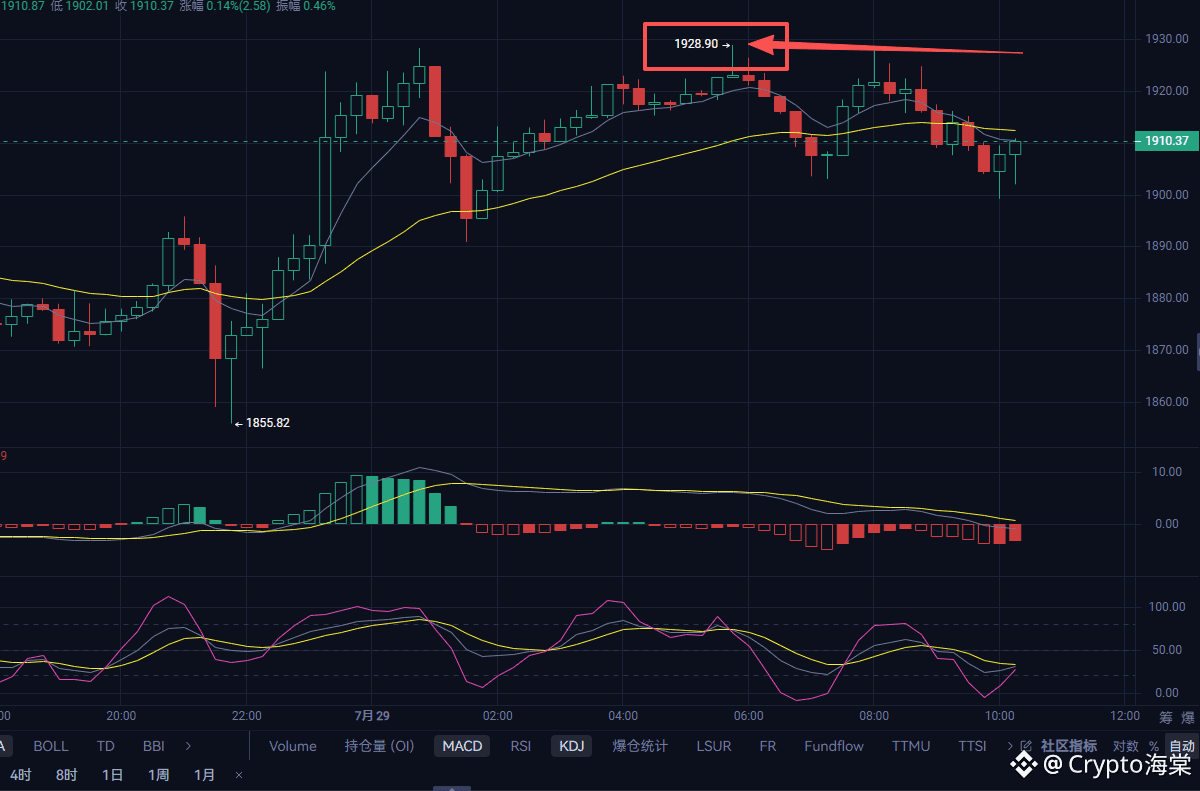The height and width of the screenshot is (791, 1200).
Task: Select the 1周 timeframe
Action: click(159, 775)
